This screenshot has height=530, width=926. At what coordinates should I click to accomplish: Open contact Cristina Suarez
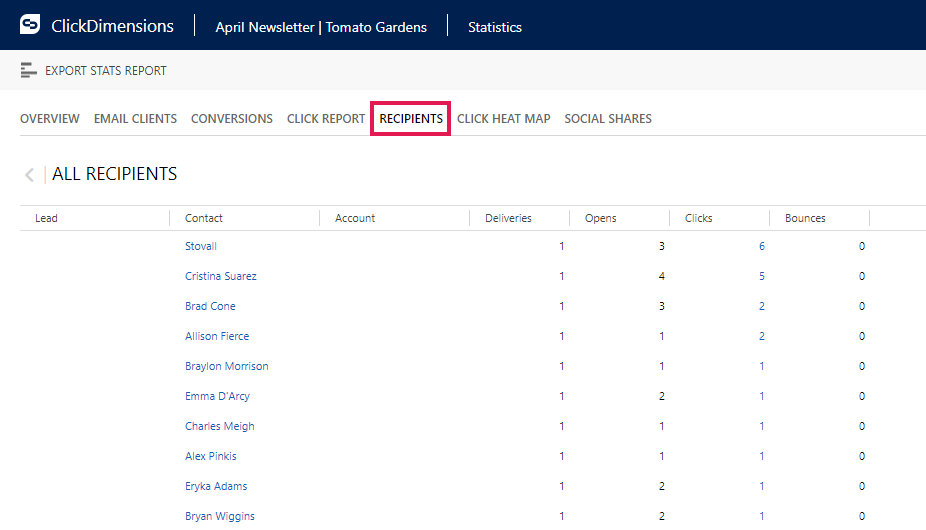point(221,276)
